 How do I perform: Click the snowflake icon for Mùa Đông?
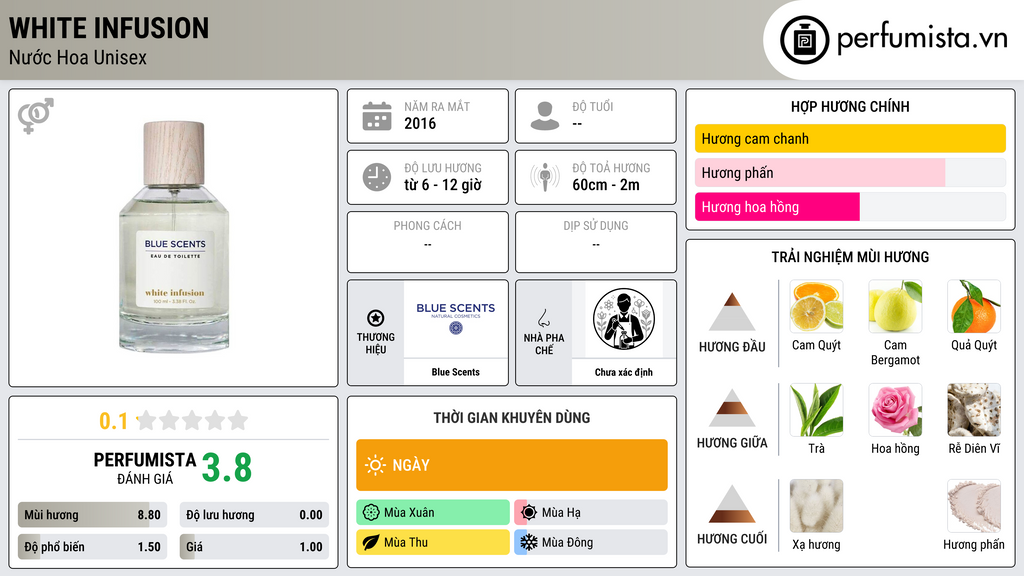tap(529, 542)
